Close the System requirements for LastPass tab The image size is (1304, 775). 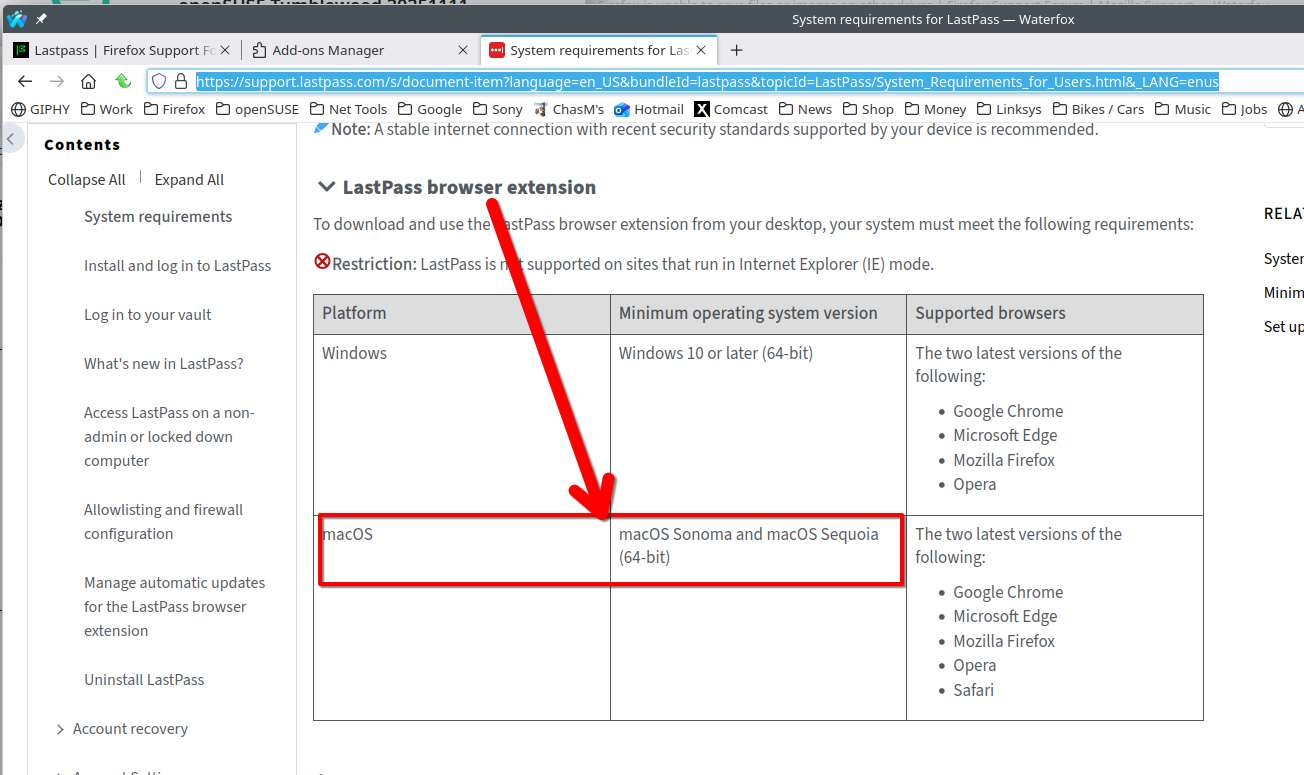[x=701, y=50]
